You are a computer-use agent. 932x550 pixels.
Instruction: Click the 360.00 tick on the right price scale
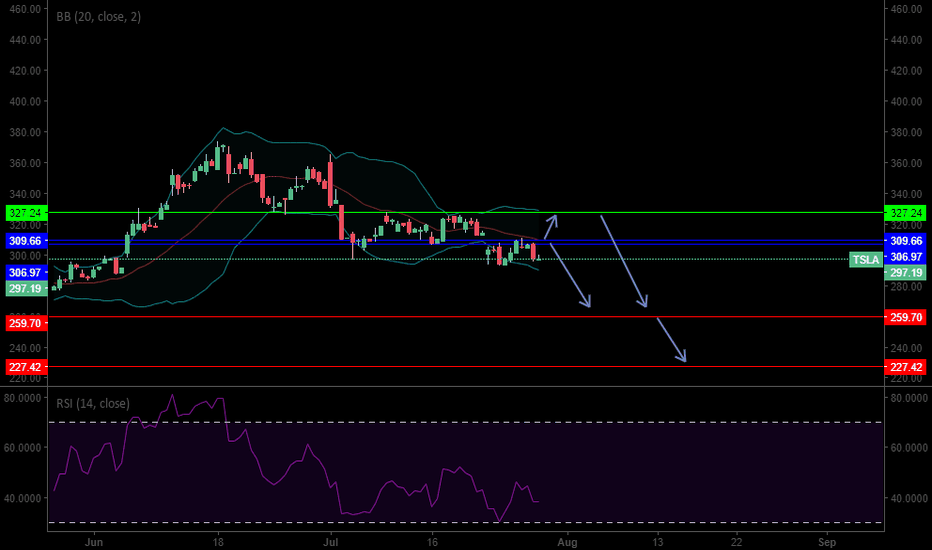coord(906,163)
